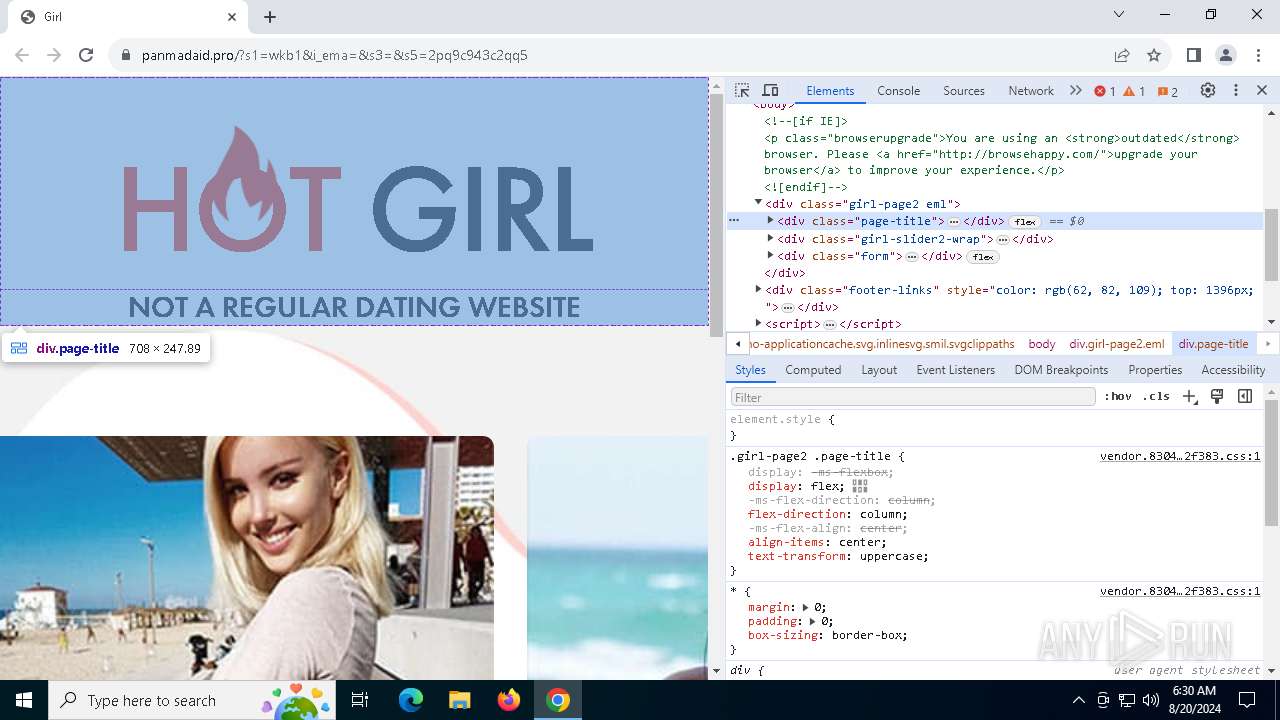
Task: Expand the div page-title node
Action: point(770,221)
